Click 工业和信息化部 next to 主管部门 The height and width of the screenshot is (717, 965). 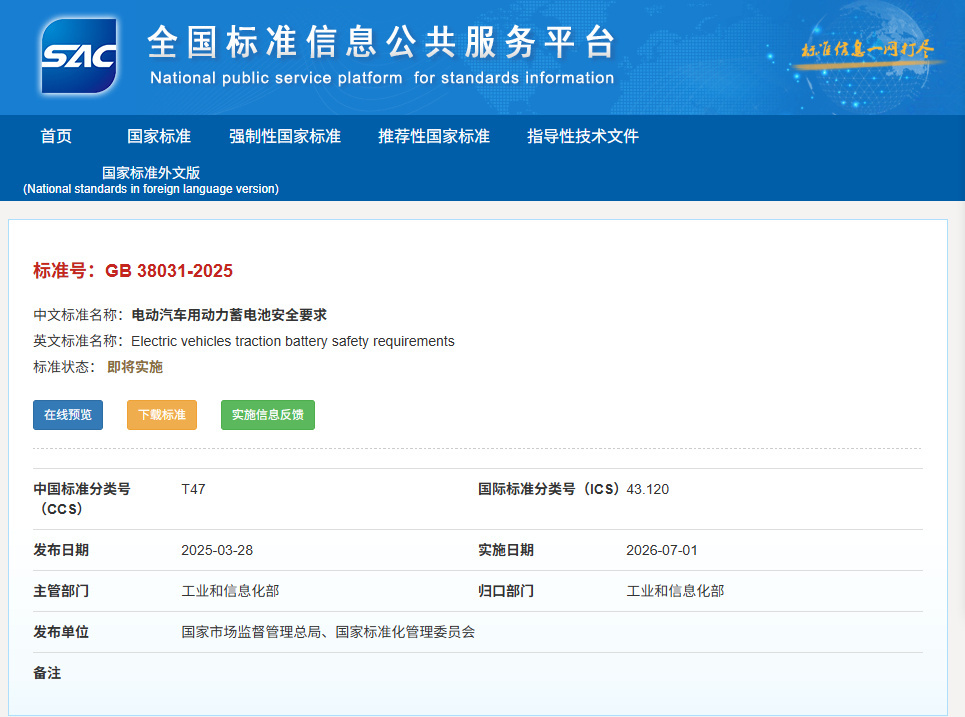point(230,591)
